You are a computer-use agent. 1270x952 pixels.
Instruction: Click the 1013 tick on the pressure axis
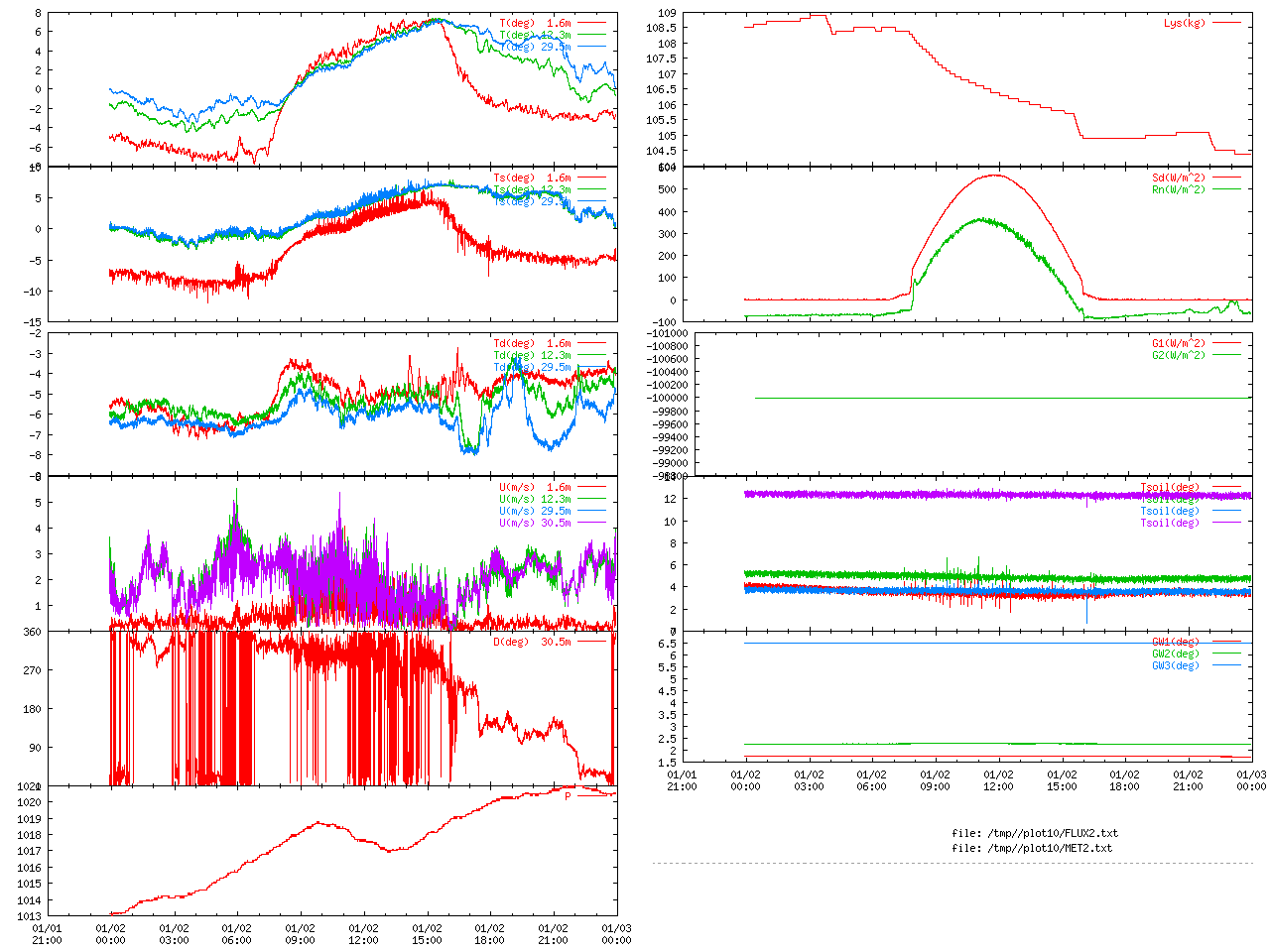coord(30,916)
